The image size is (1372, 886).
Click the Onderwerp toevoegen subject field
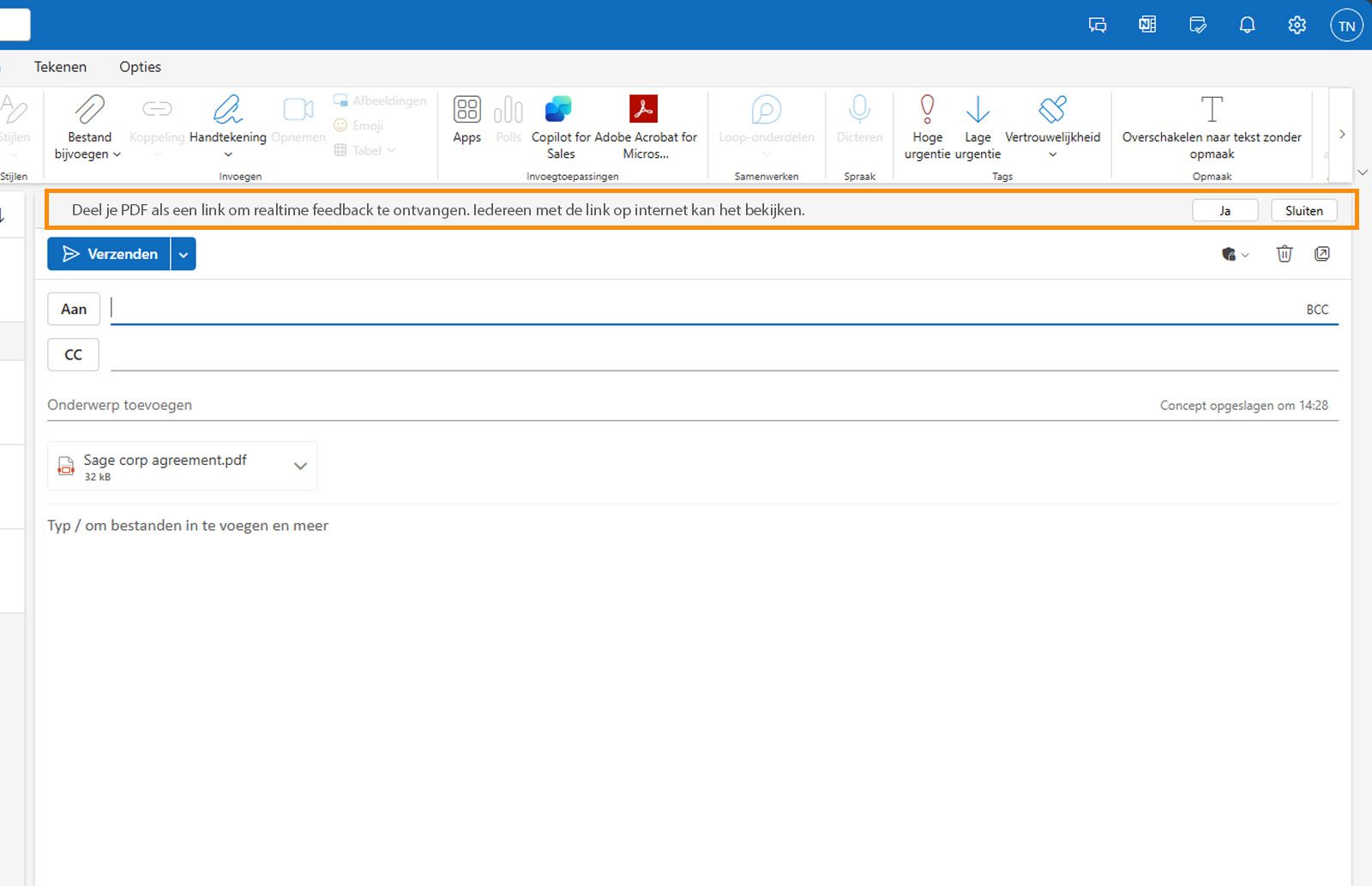click(120, 404)
